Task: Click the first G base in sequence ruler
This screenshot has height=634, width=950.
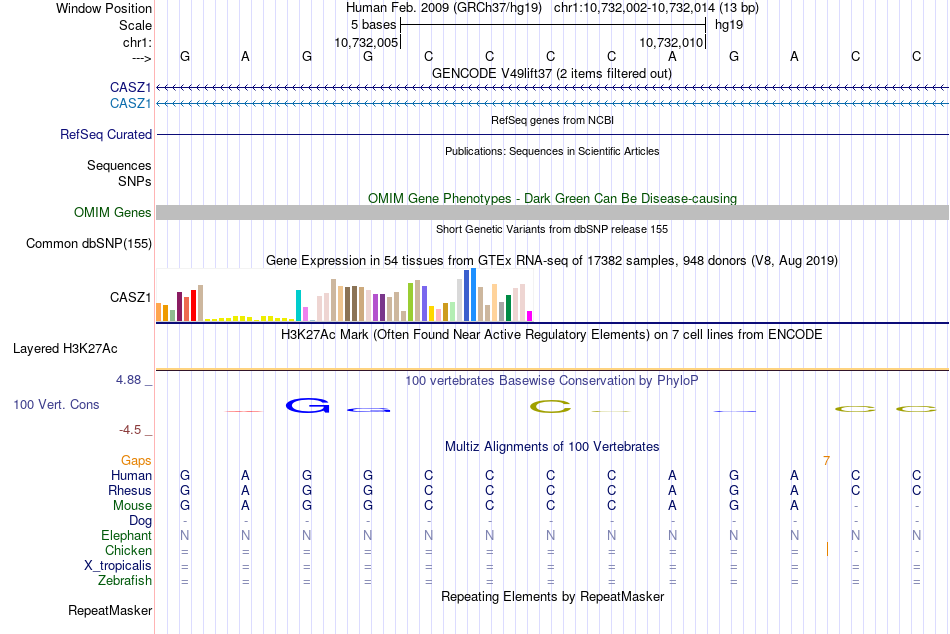Action: [185, 56]
